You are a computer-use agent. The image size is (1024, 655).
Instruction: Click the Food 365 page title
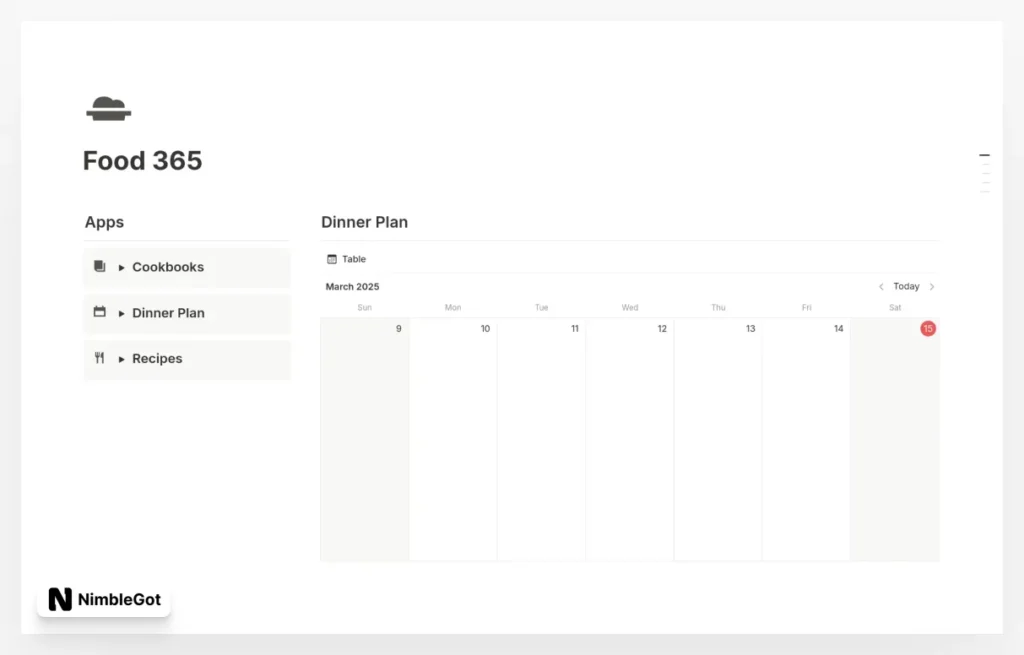(142, 161)
